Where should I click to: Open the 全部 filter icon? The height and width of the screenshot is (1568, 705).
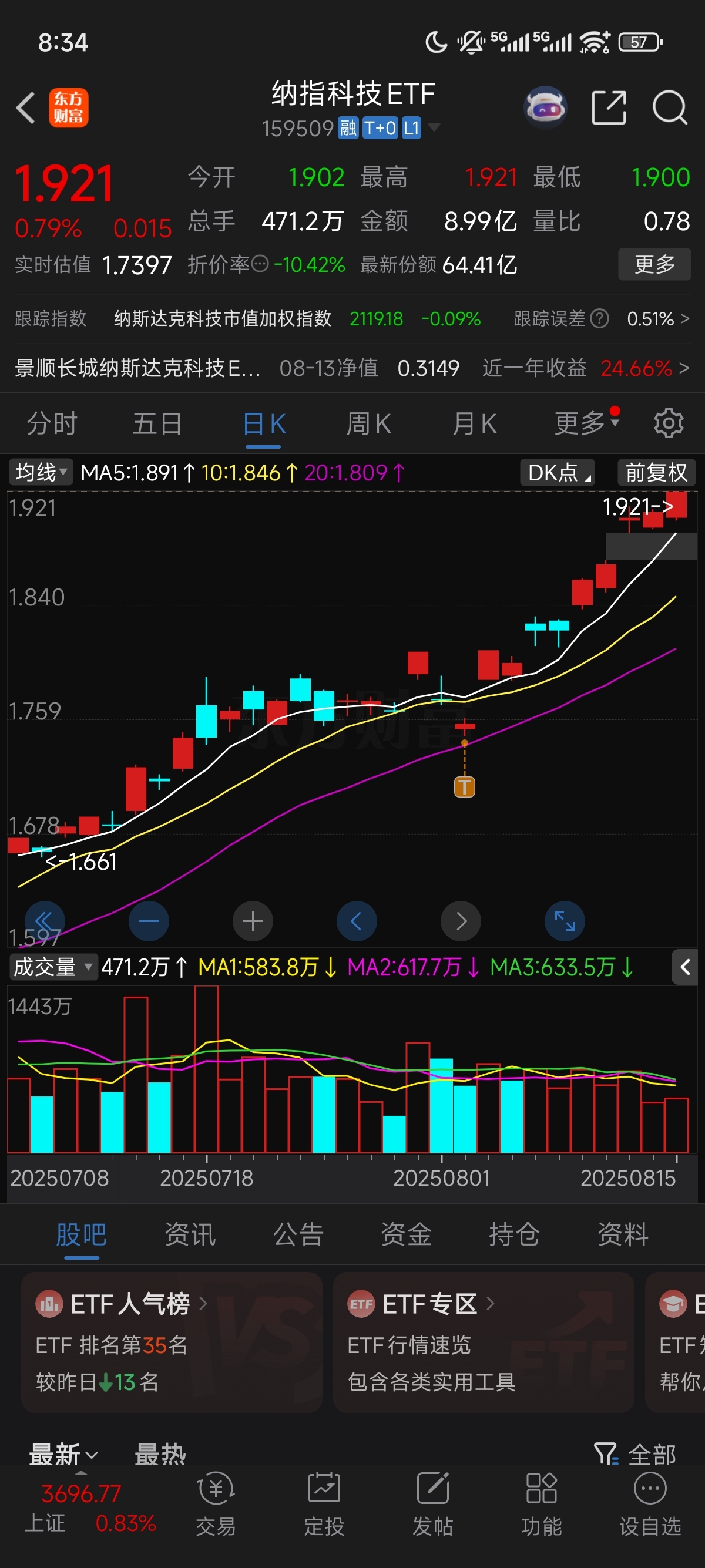606,1453
